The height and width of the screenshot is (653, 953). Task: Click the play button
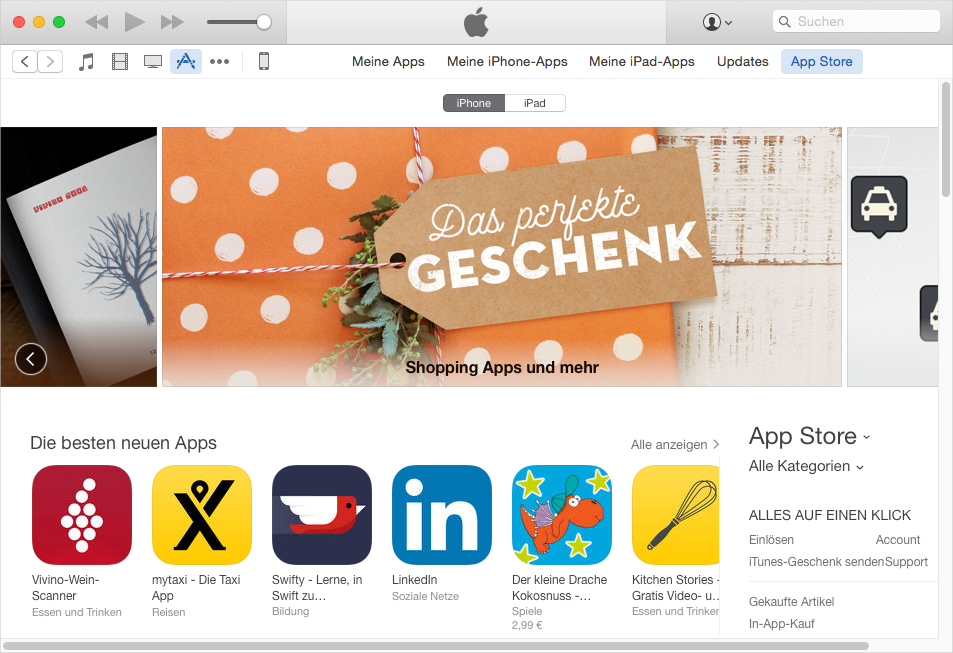pyautogui.click(x=134, y=22)
